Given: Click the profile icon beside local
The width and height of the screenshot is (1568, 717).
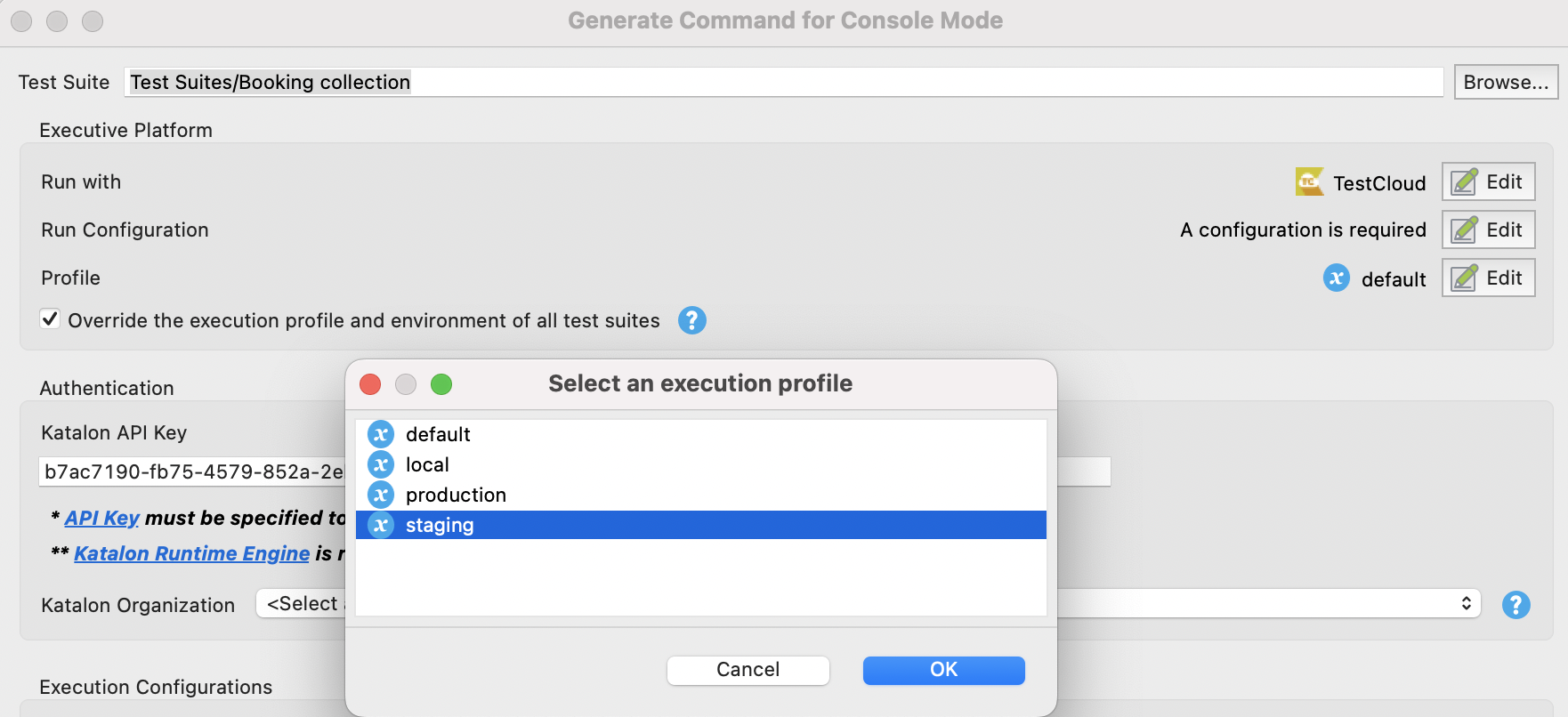Looking at the screenshot, I should [x=380, y=464].
